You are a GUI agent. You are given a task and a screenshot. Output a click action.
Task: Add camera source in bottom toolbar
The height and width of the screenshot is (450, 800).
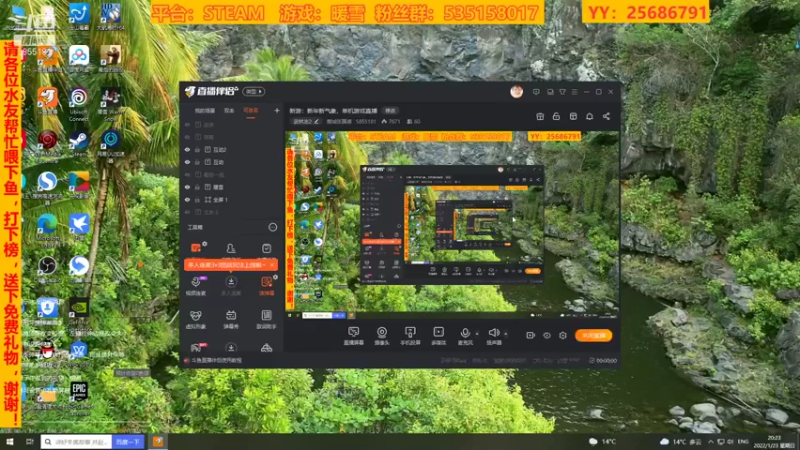(x=382, y=336)
